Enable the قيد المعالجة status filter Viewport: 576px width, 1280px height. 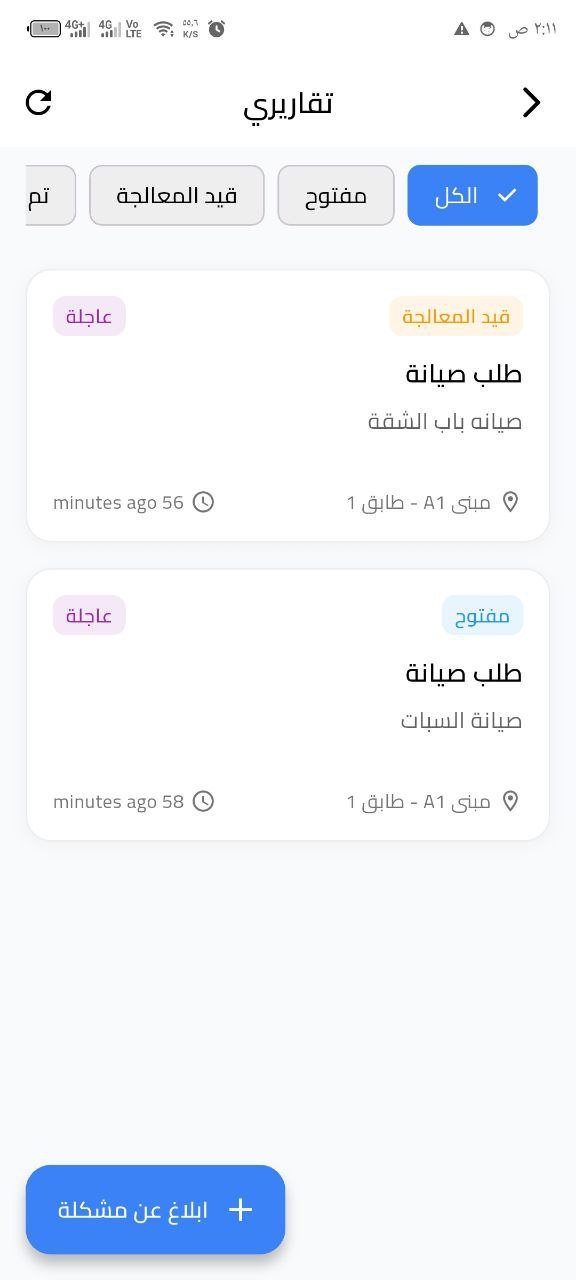point(176,195)
